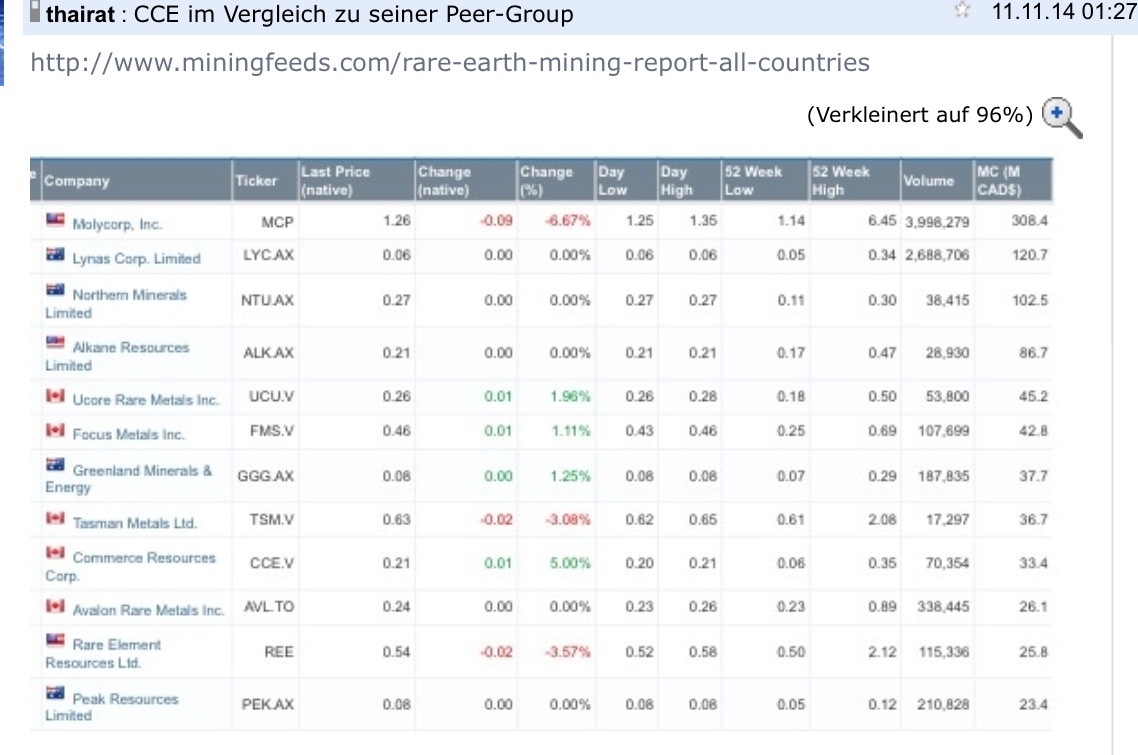
Task: Click the Australian flag beside Lynas Corp
Action: pos(55,256)
